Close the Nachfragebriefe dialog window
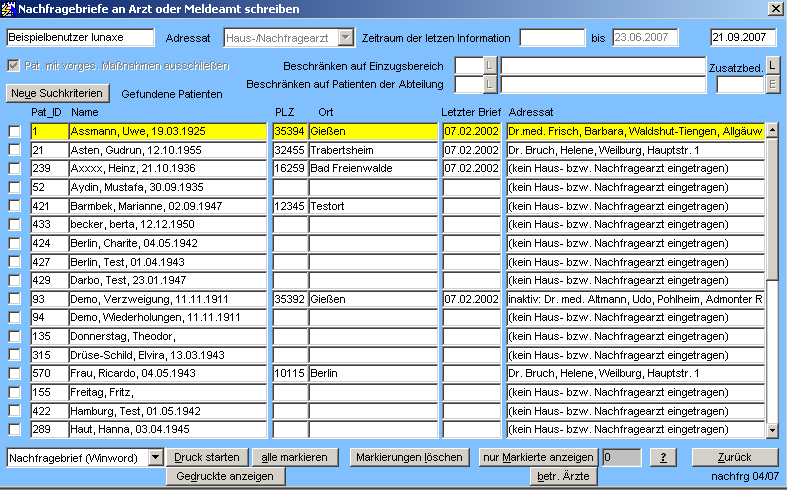Image resolution: width=787 pixels, height=490 pixels. point(774,8)
